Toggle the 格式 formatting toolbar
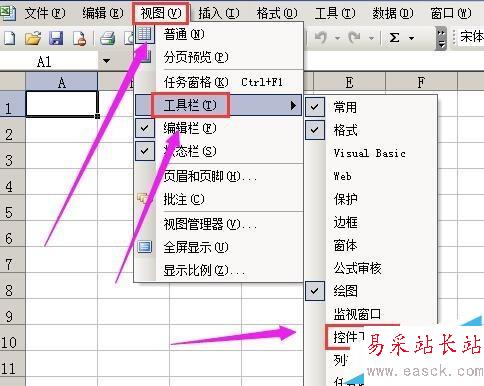484x386 pixels. tap(371, 130)
